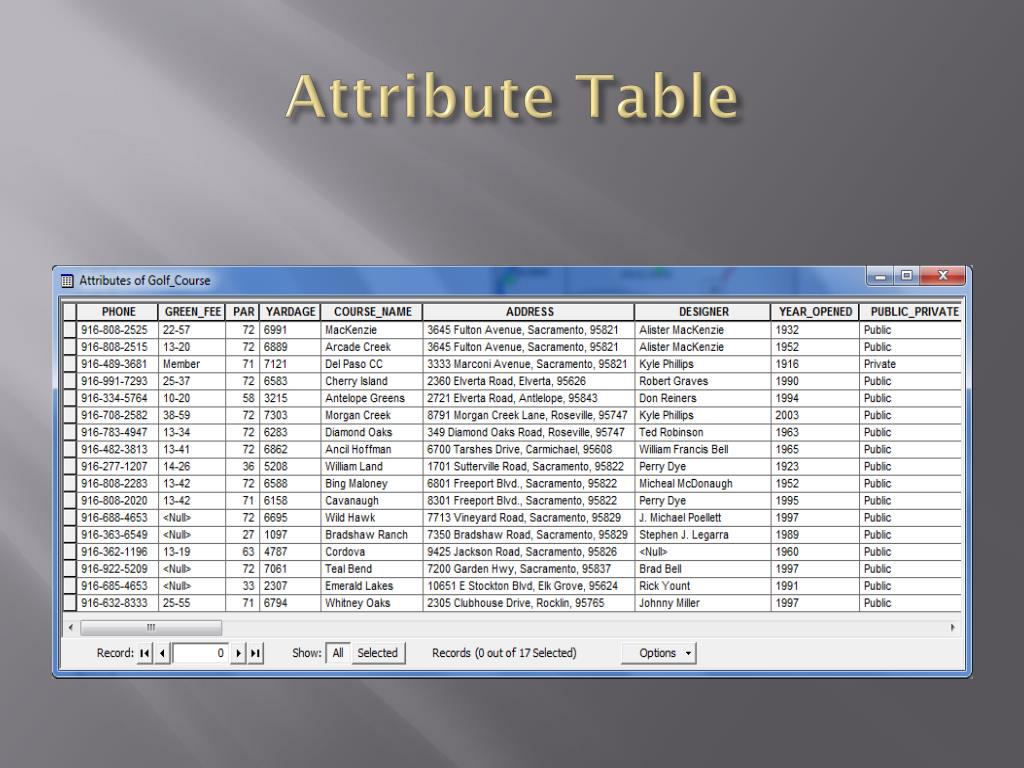Click scroll left arrow of horizontal scrollbar
This screenshot has height=768, width=1024.
tap(71, 628)
